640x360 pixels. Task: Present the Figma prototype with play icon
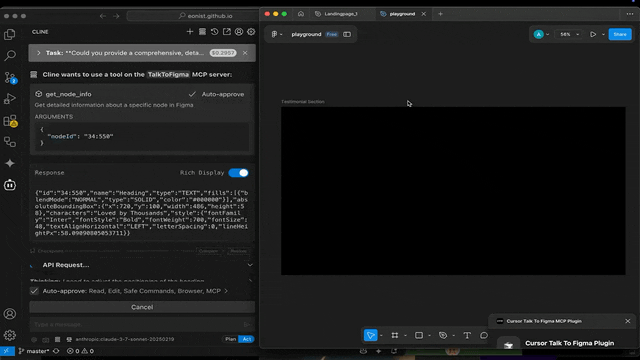pyautogui.click(x=593, y=34)
